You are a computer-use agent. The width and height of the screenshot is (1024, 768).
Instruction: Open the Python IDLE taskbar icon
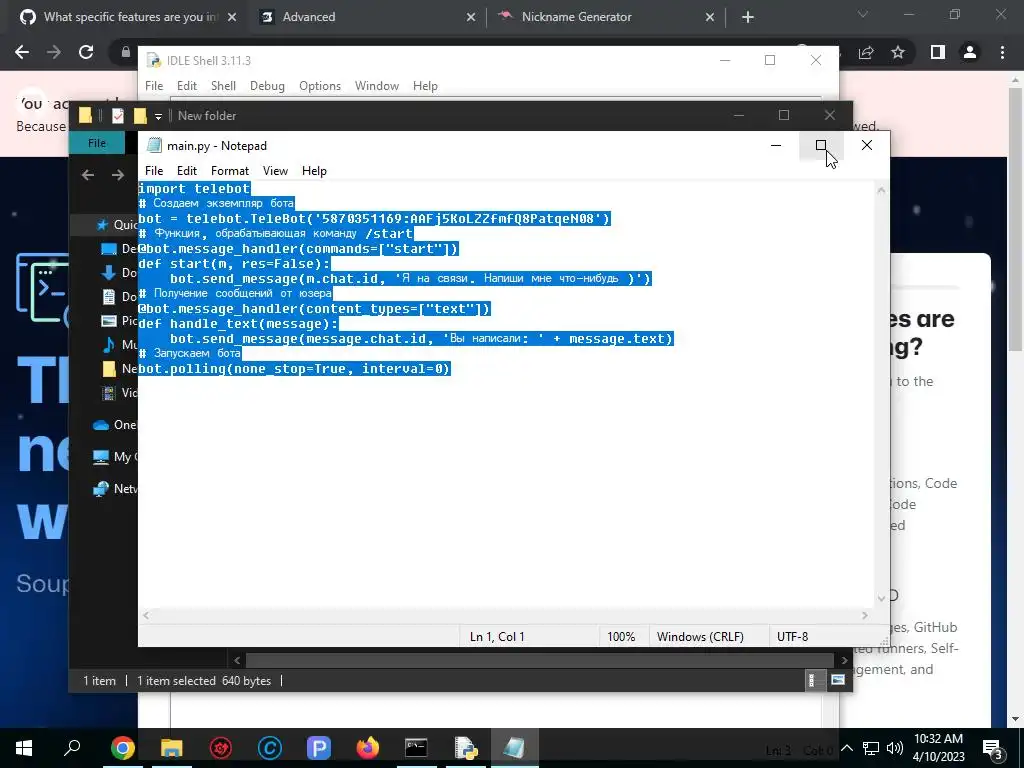(x=465, y=748)
